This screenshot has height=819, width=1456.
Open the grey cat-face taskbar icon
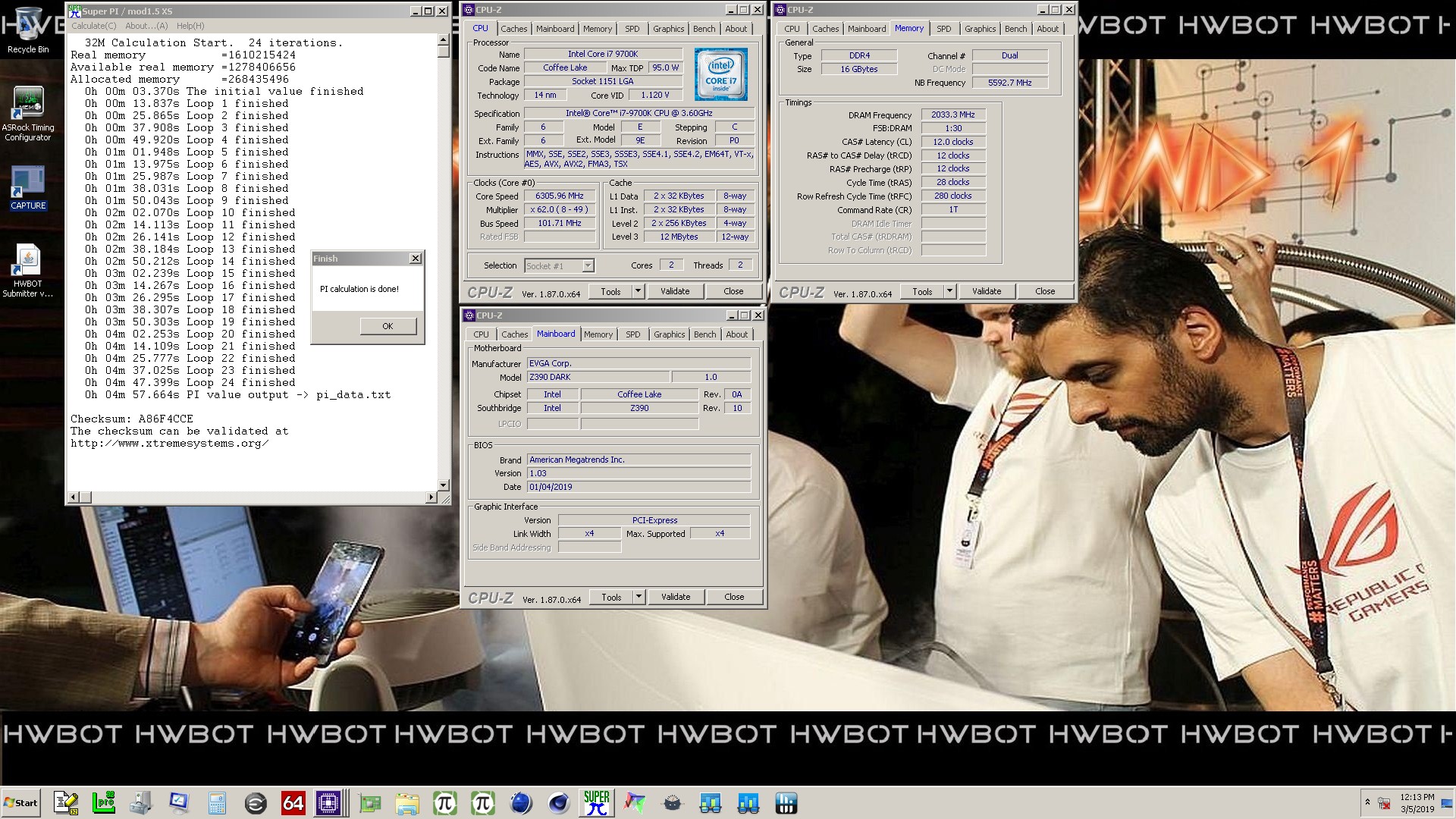[673, 803]
